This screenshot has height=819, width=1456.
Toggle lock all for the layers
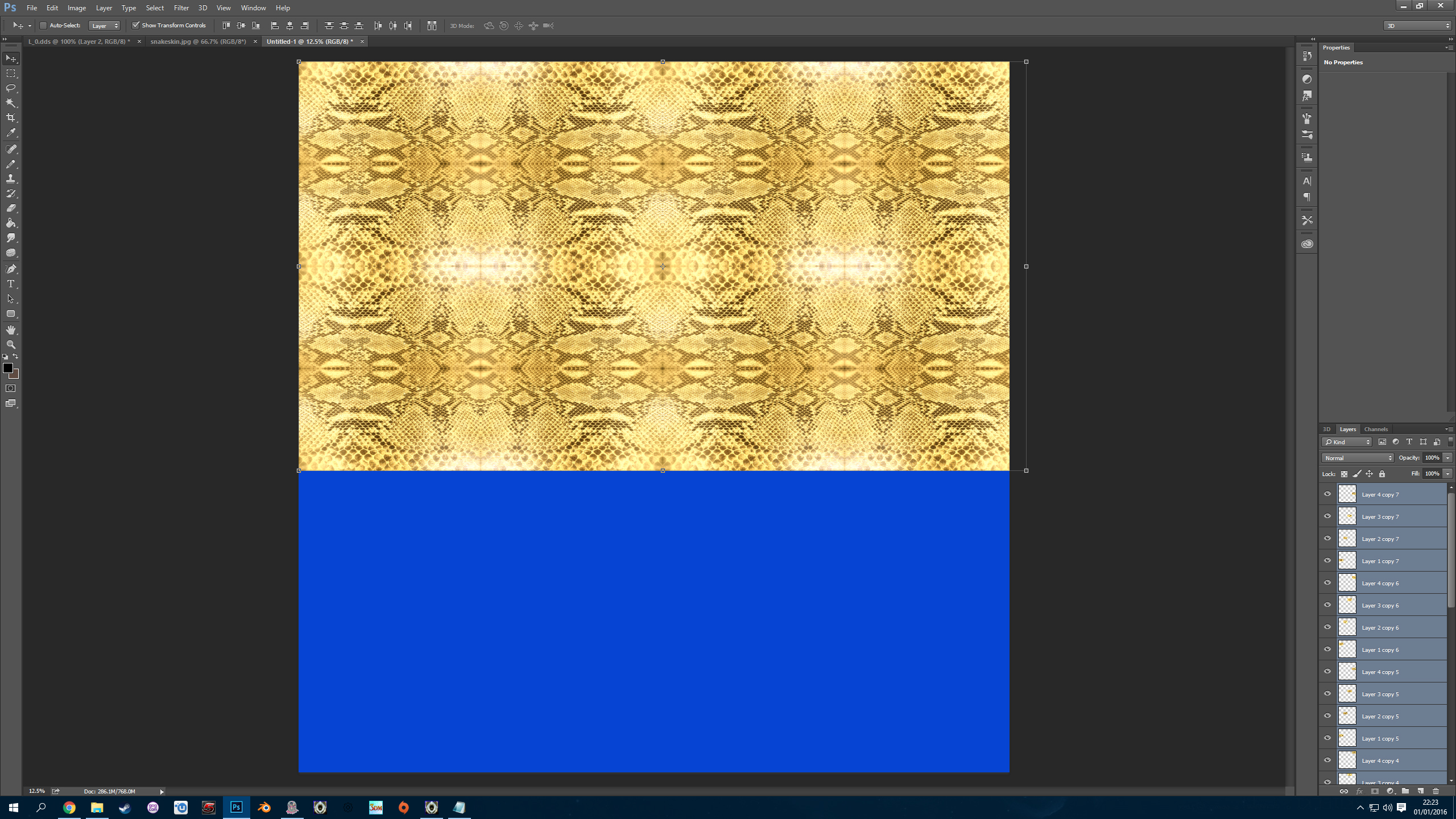tap(1382, 474)
